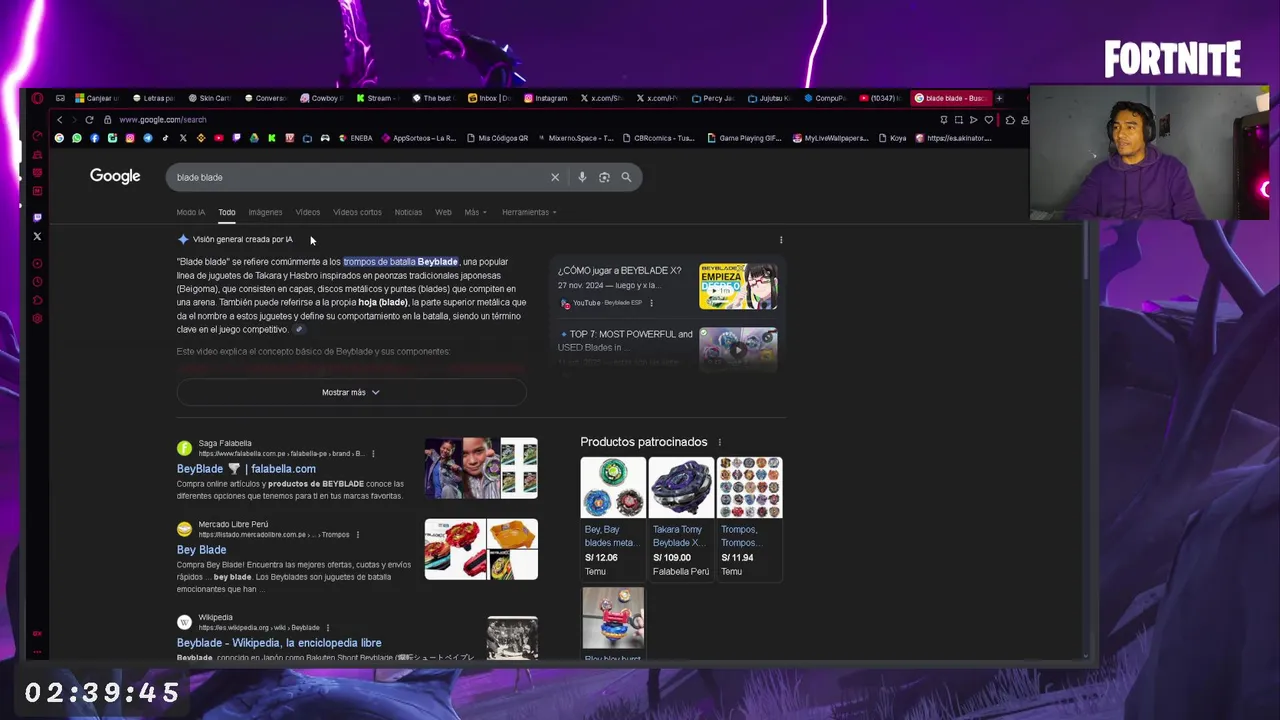Open three-dot menu of Saga Falabella result
Screen dimensions: 1280x720
pos(373,454)
